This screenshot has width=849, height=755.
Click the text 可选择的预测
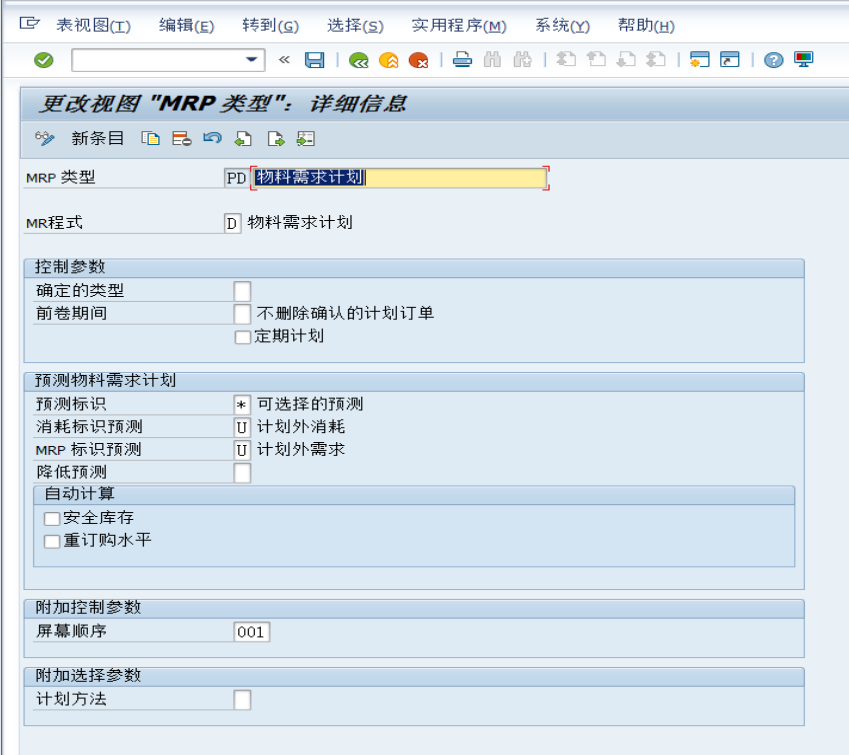[x=310, y=404]
